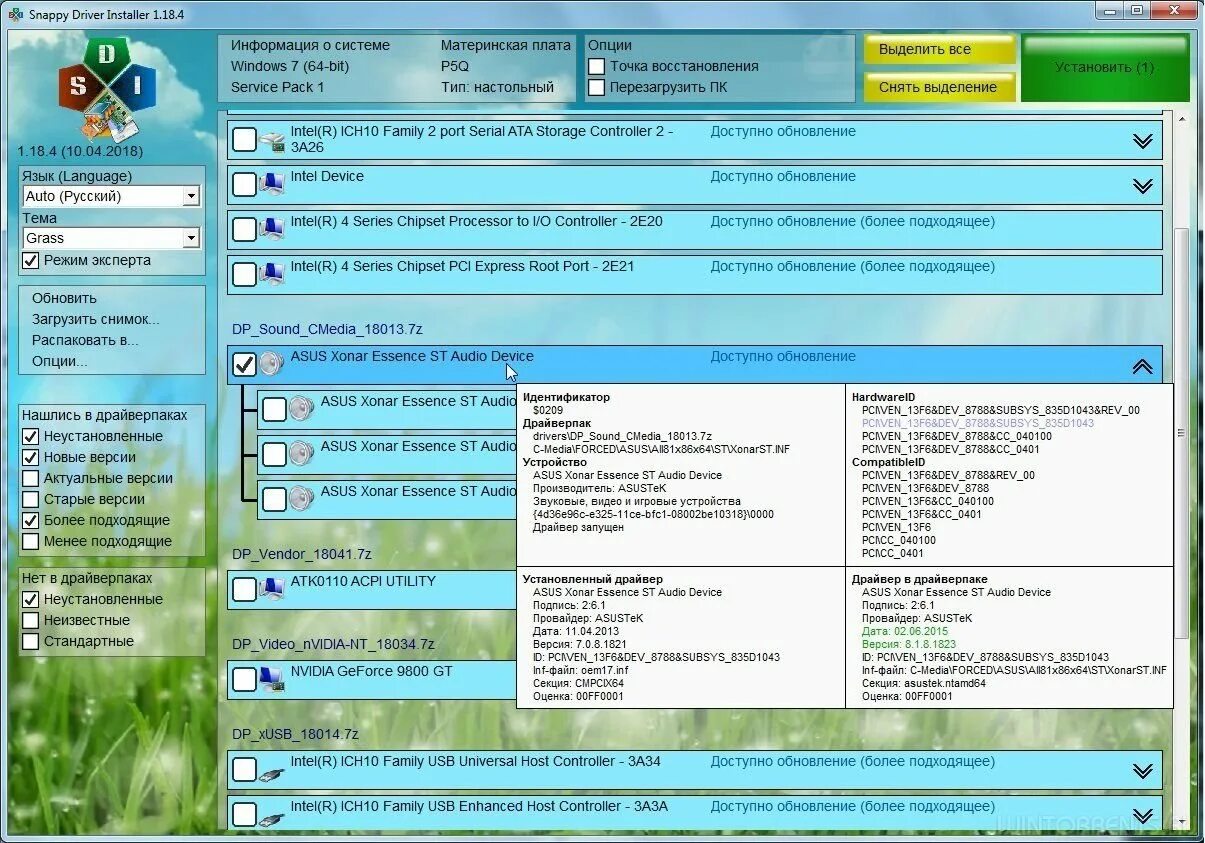Click the driver list vertical scrollbar
The height and width of the screenshot is (843, 1205).
(1181, 433)
